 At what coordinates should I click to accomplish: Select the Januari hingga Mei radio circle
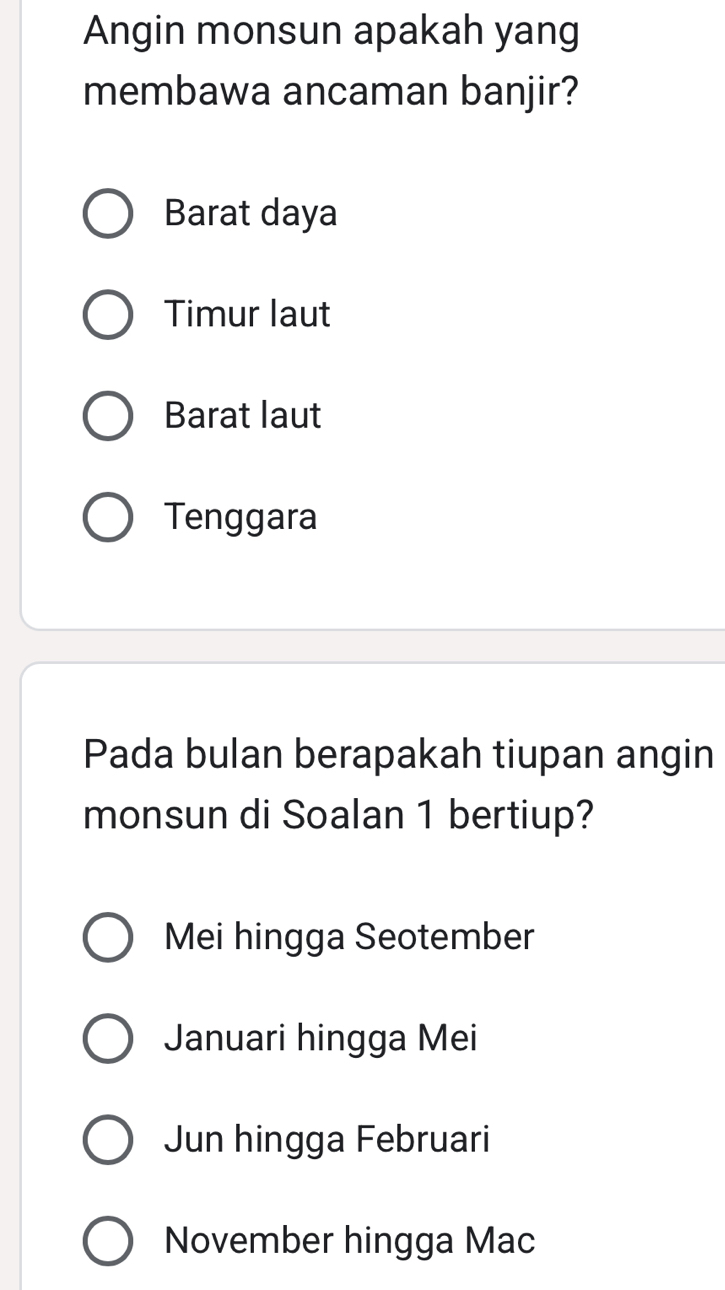(x=107, y=1039)
